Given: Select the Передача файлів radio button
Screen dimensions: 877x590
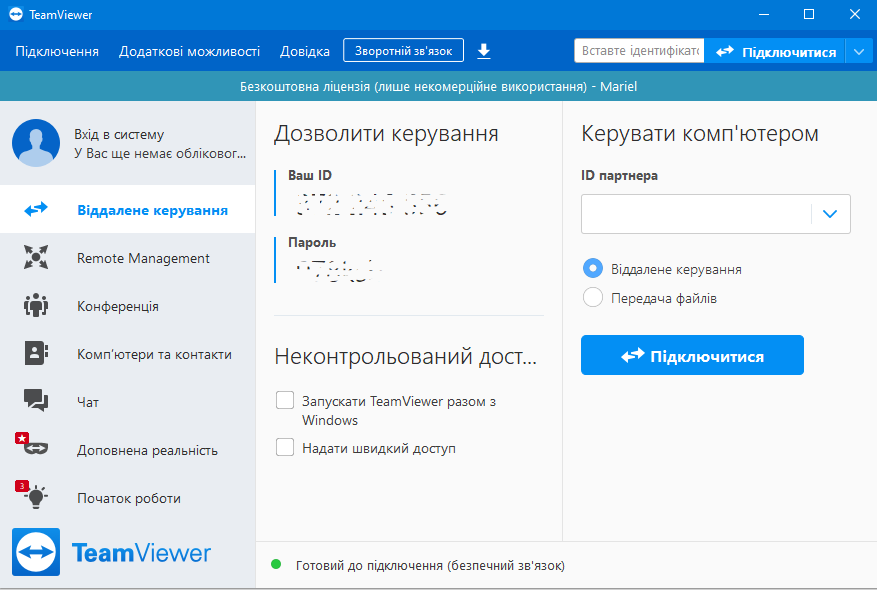Looking at the screenshot, I should [x=591, y=297].
